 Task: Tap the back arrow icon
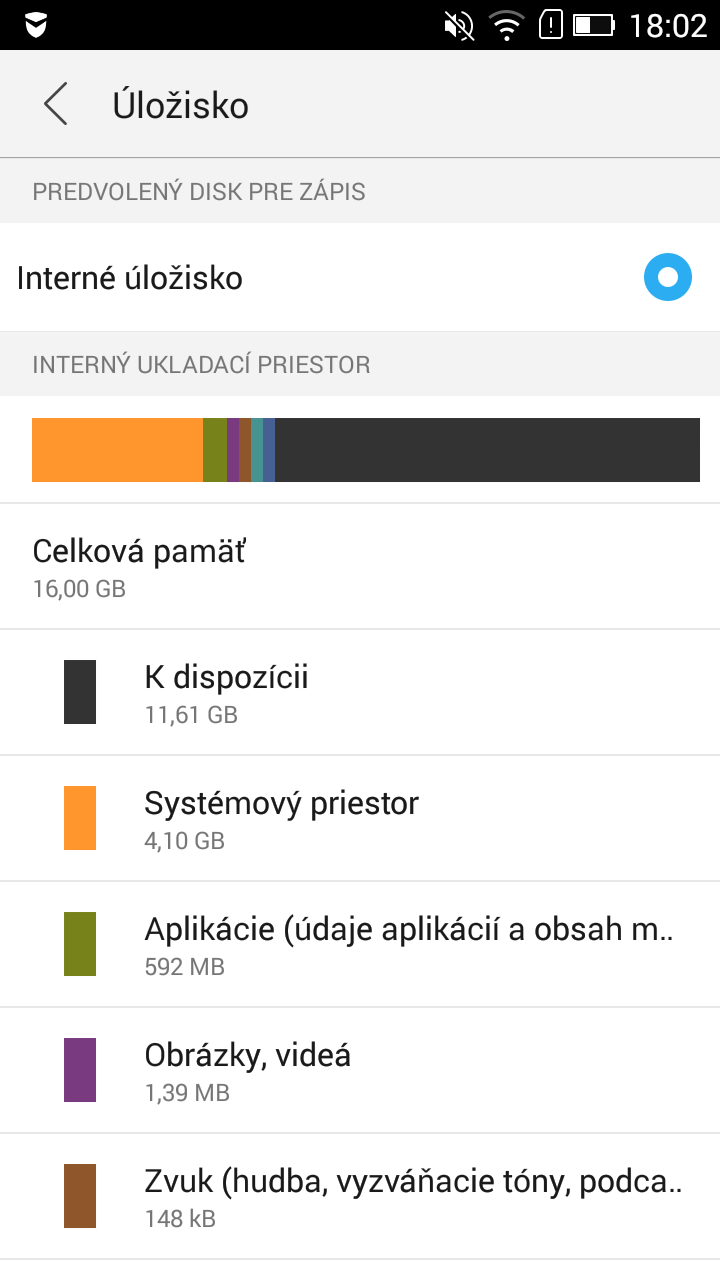(x=56, y=105)
